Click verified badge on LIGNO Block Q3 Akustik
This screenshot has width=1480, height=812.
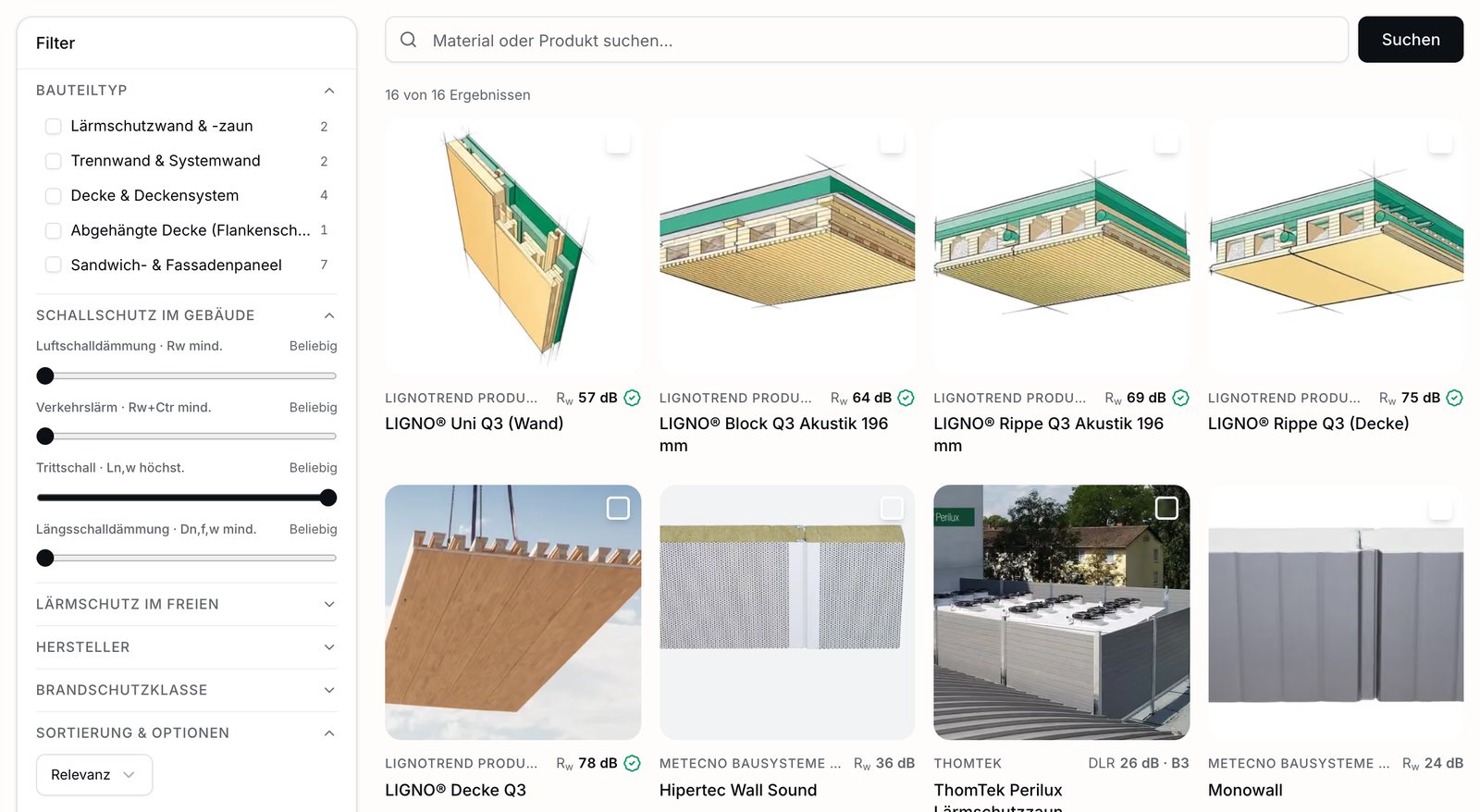906,398
